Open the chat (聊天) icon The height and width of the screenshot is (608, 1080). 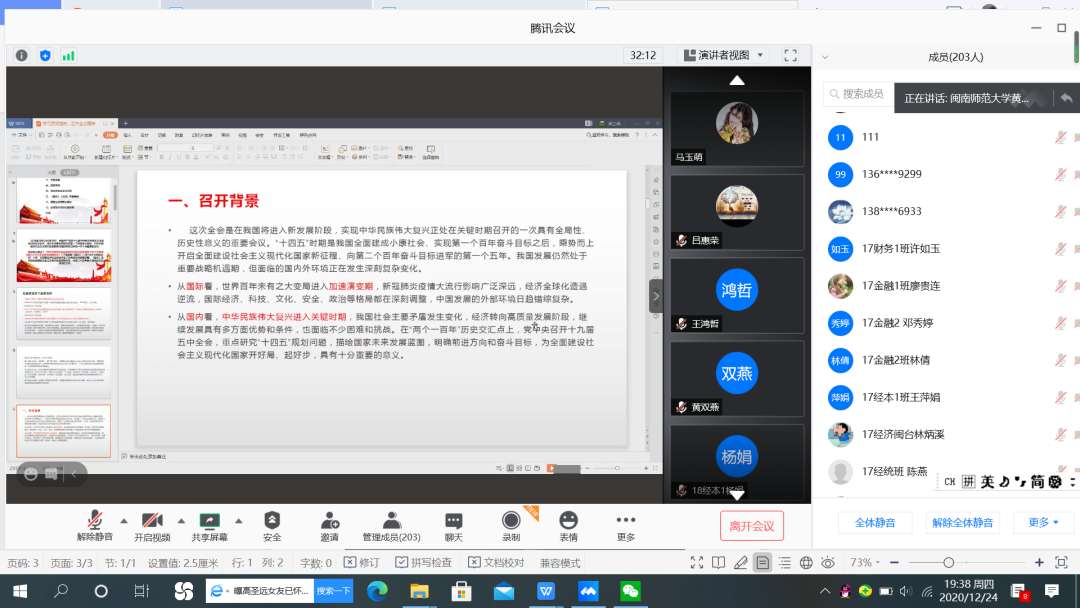point(454,520)
